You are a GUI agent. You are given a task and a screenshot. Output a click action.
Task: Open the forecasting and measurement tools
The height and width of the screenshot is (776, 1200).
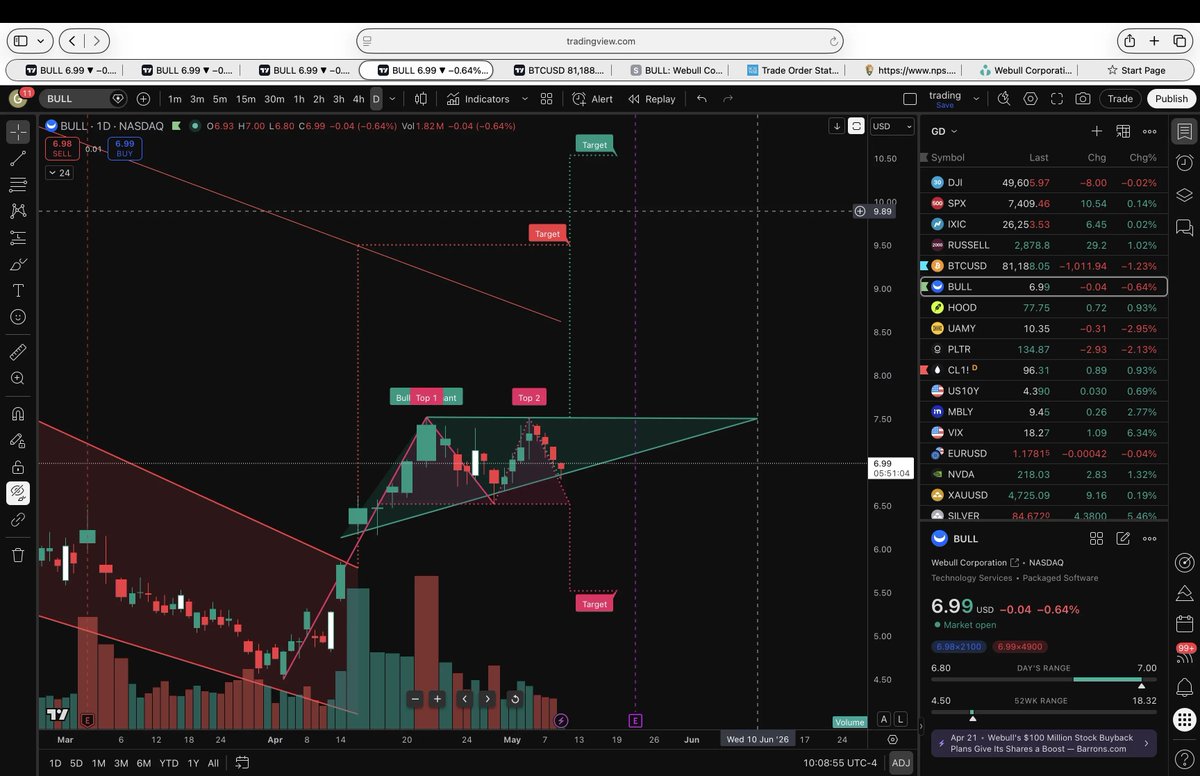(x=18, y=238)
